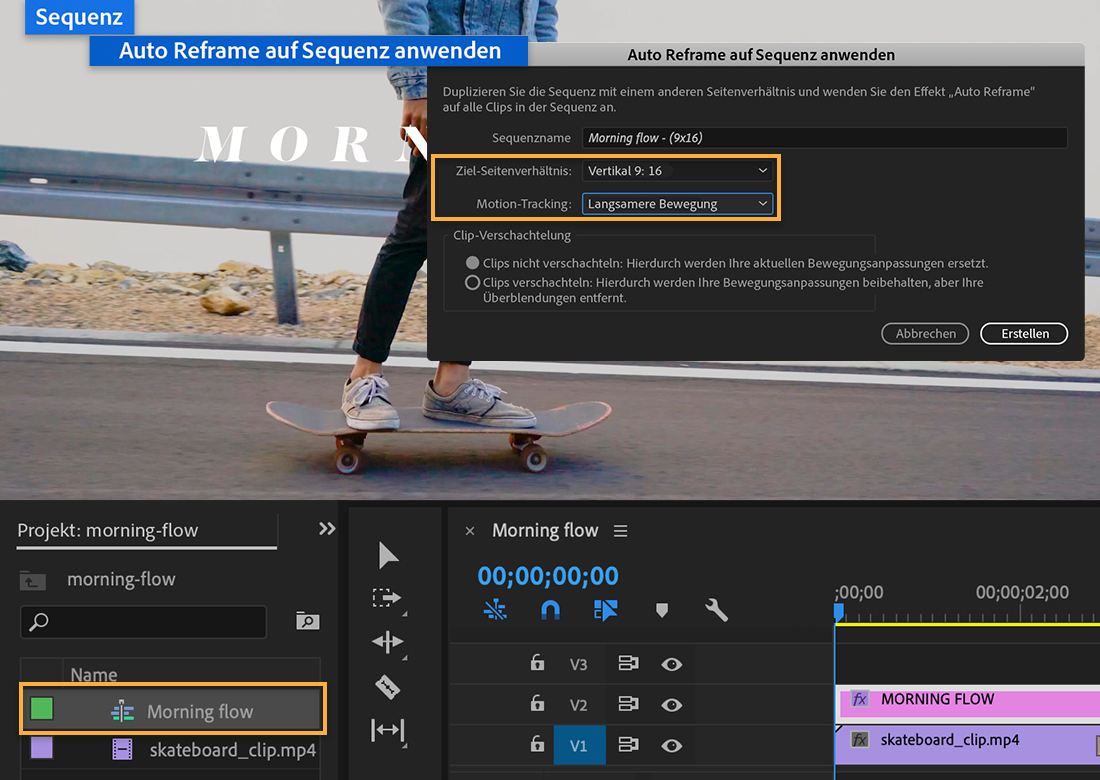Toggle sync lock on V1 track
Screen dimensions: 1100x780
628,744
